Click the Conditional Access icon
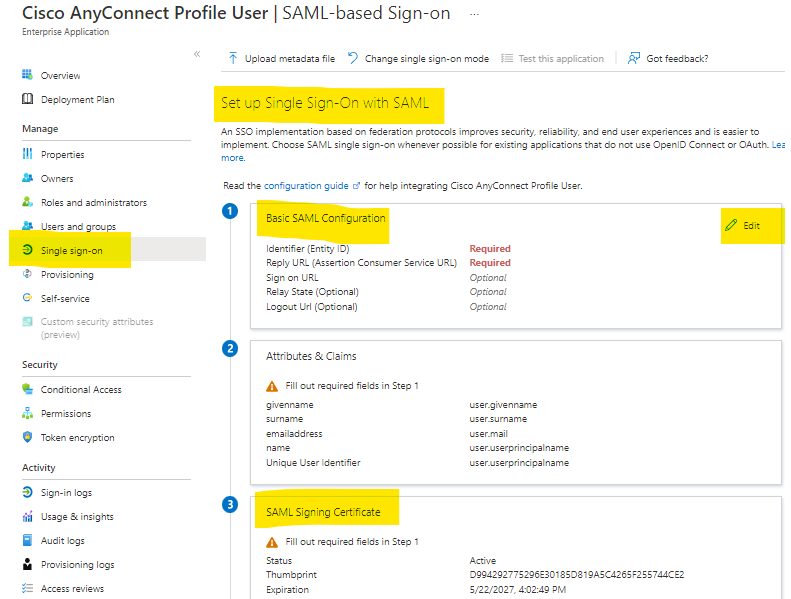This screenshot has width=791, height=599. click(x=27, y=389)
